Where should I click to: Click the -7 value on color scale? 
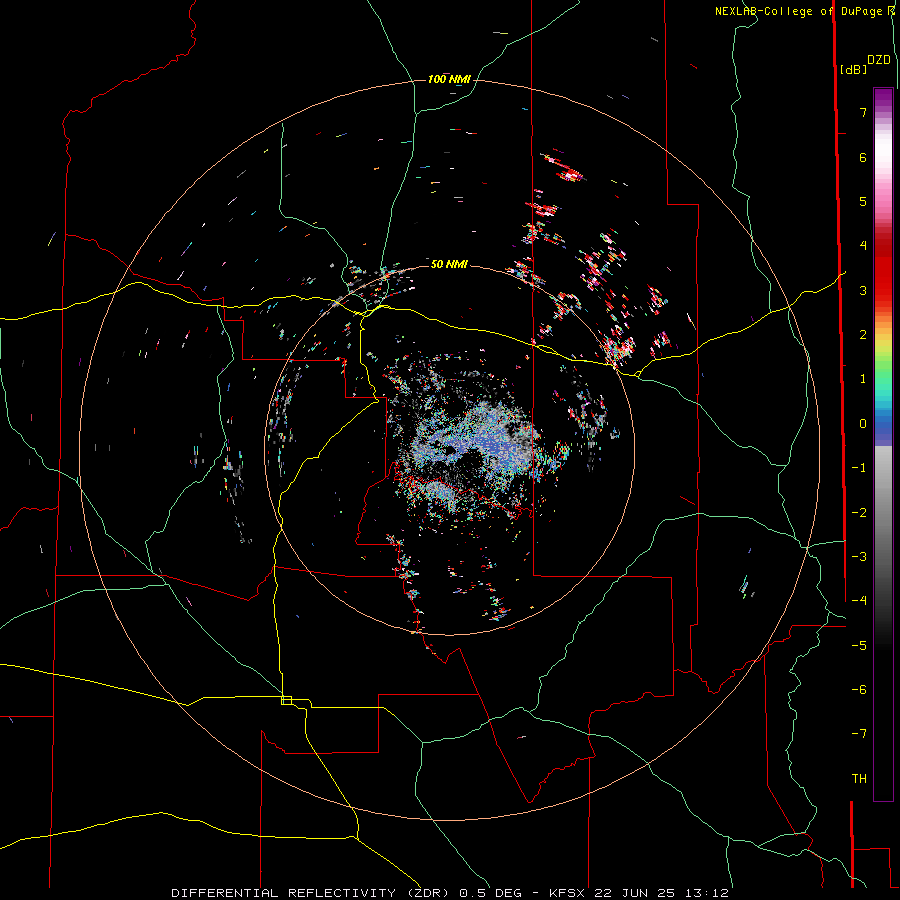coord(859,734)
